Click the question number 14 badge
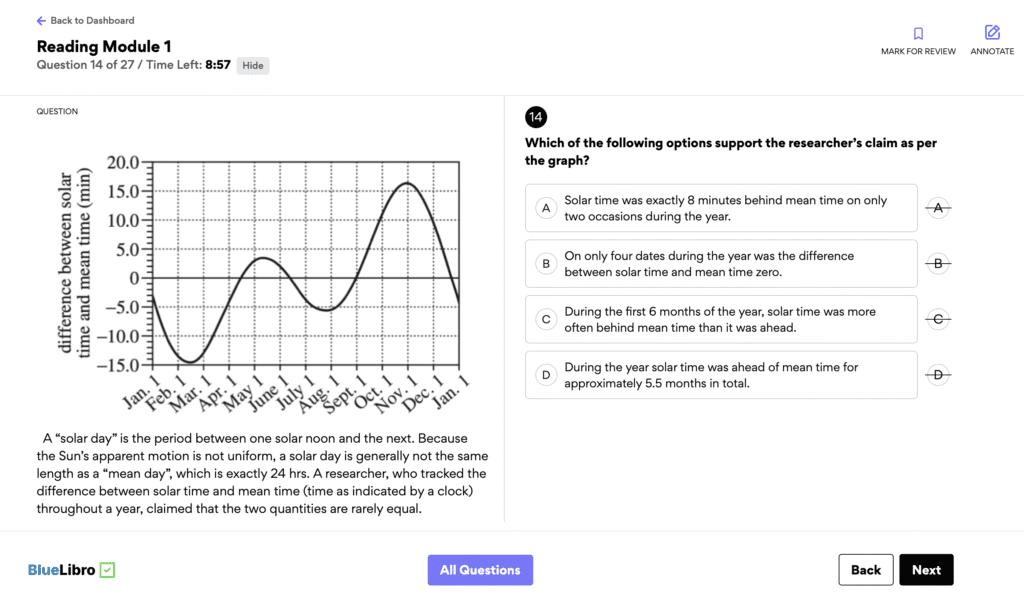 click(x=536, y=118)
